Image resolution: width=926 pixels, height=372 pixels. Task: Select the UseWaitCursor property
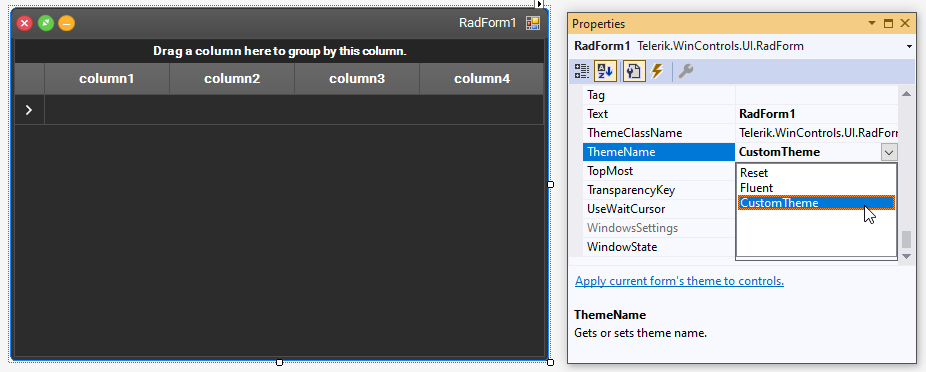659,209
